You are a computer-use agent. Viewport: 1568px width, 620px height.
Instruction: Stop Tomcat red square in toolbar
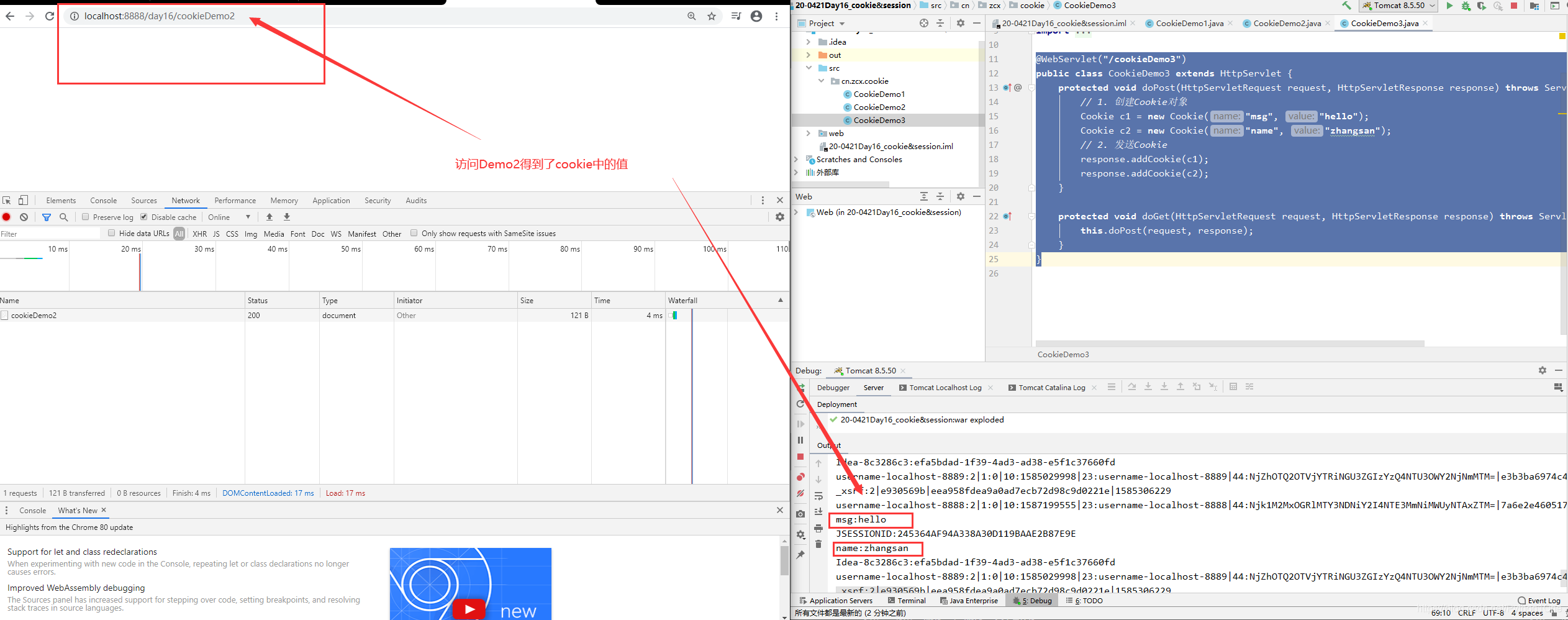tap(1514, 6)
